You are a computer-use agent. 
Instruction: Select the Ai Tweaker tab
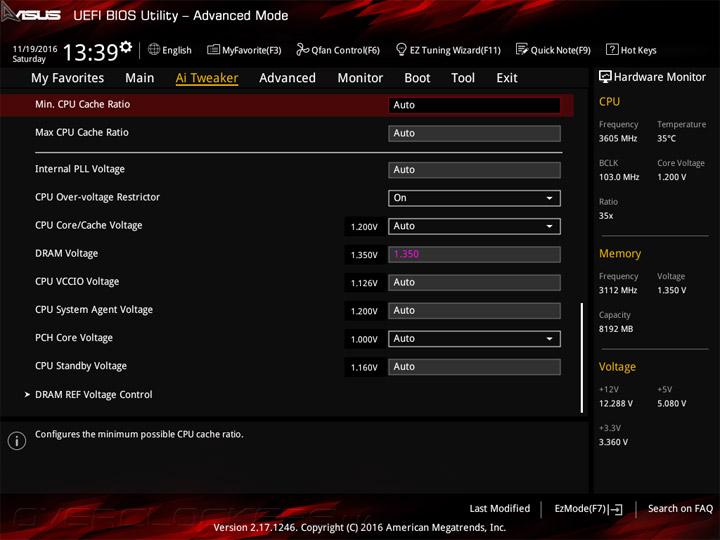point(207,78)
